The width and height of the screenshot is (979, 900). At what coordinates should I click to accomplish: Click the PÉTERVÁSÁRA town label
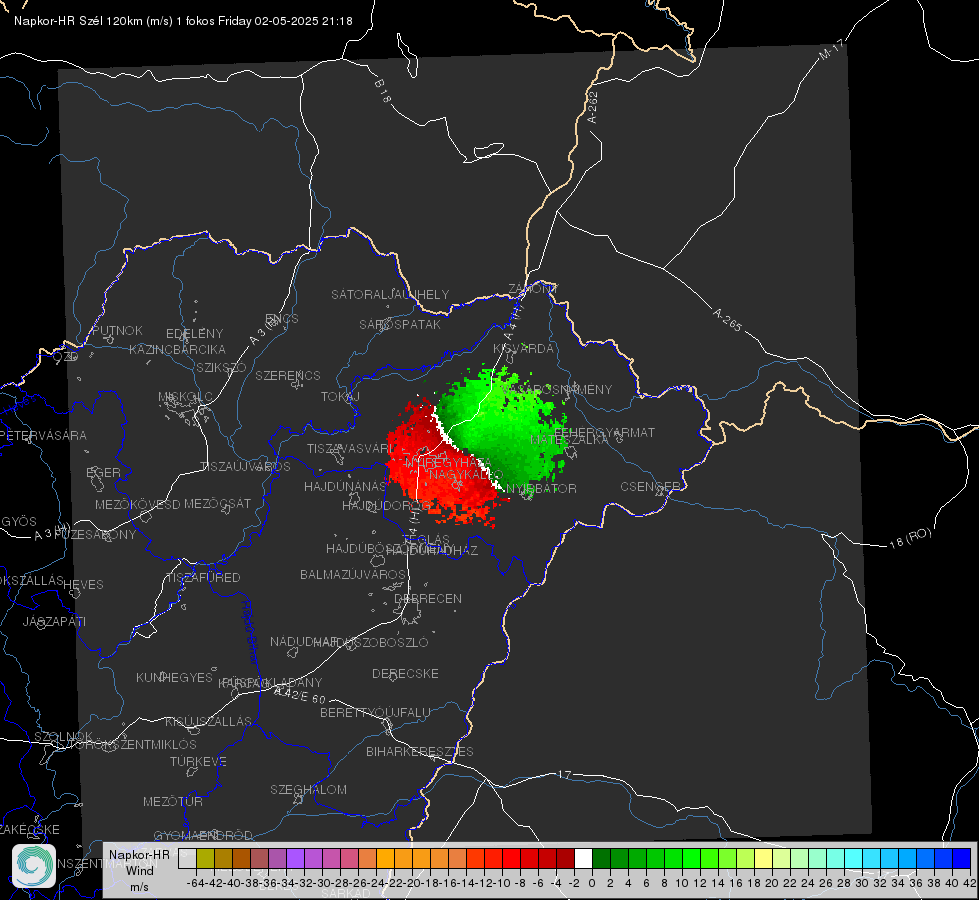43,435
